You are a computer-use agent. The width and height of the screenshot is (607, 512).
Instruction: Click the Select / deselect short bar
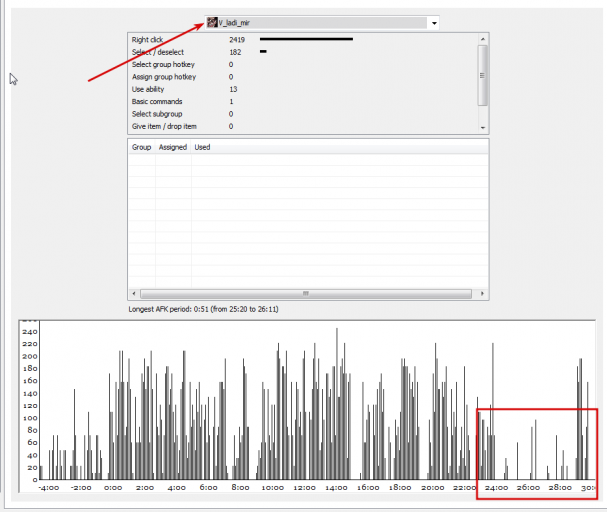pyautogui.click(x=263, y=51)
